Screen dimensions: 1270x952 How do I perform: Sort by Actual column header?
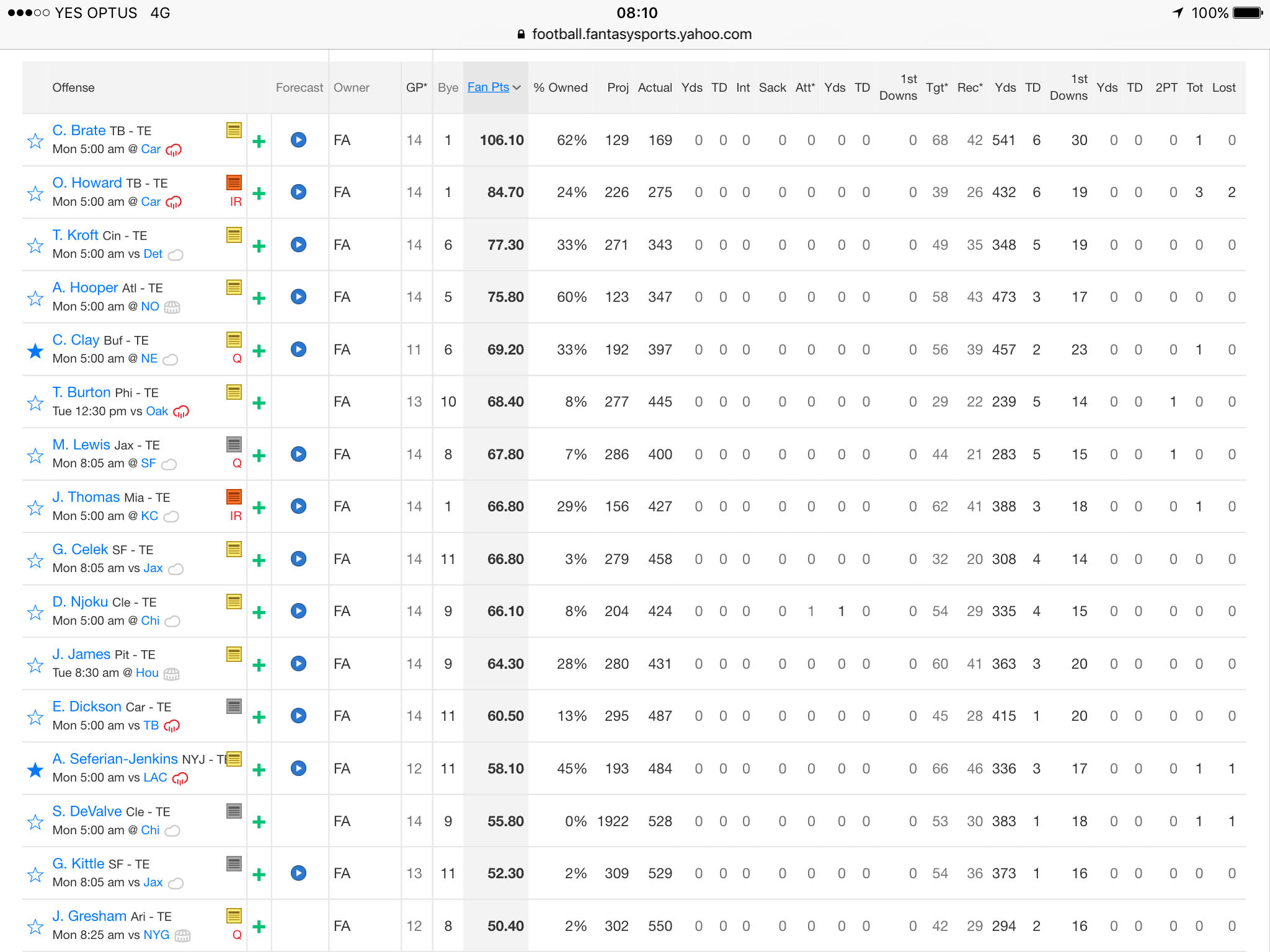pyautogui.click(x=655, y=87)
